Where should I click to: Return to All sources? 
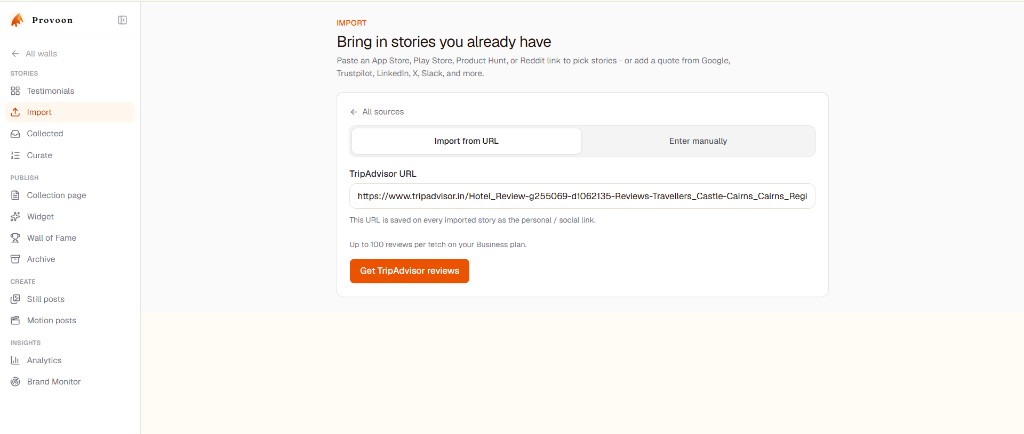[x=377, y=112]
